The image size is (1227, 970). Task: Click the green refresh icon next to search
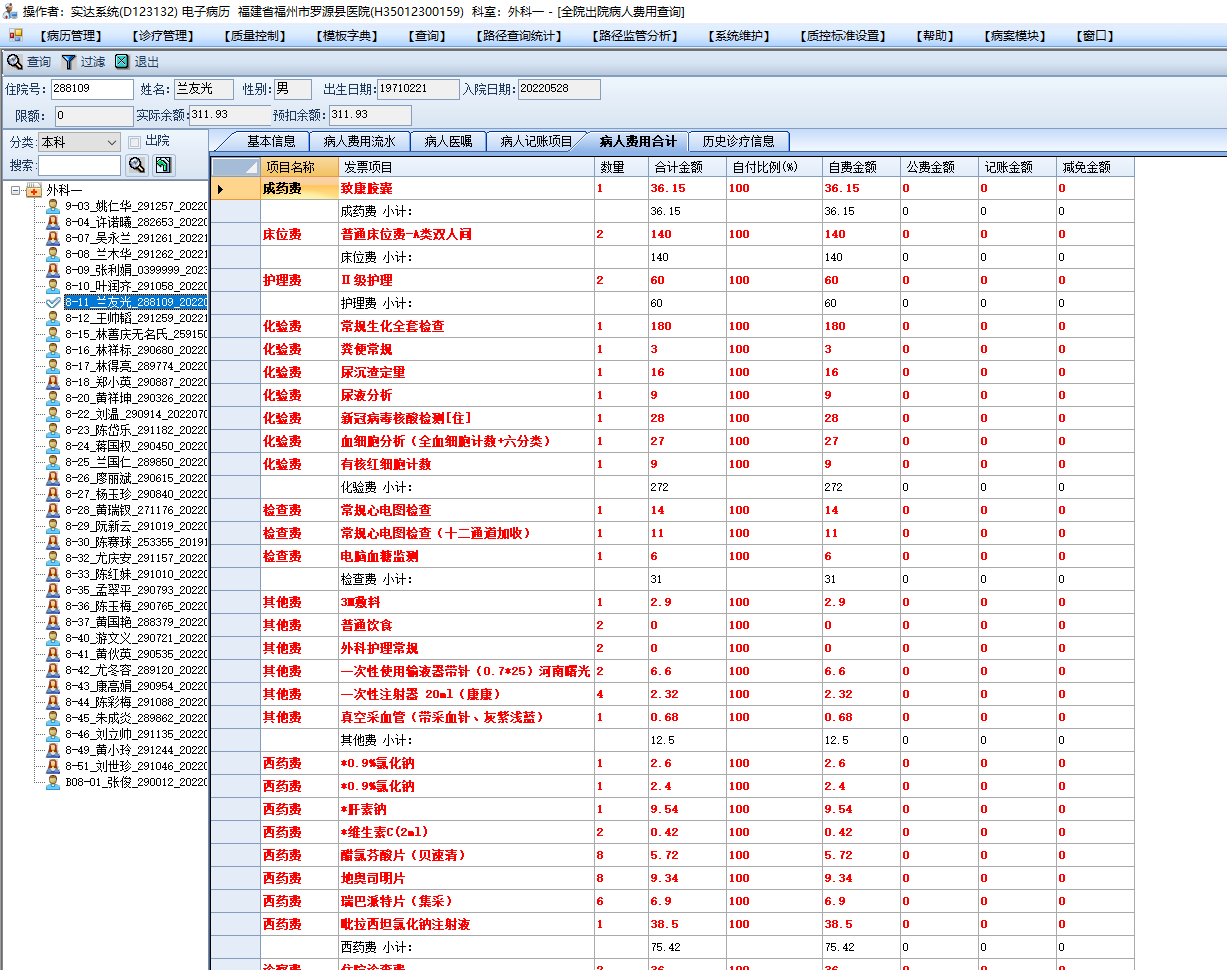click(163, 165)
